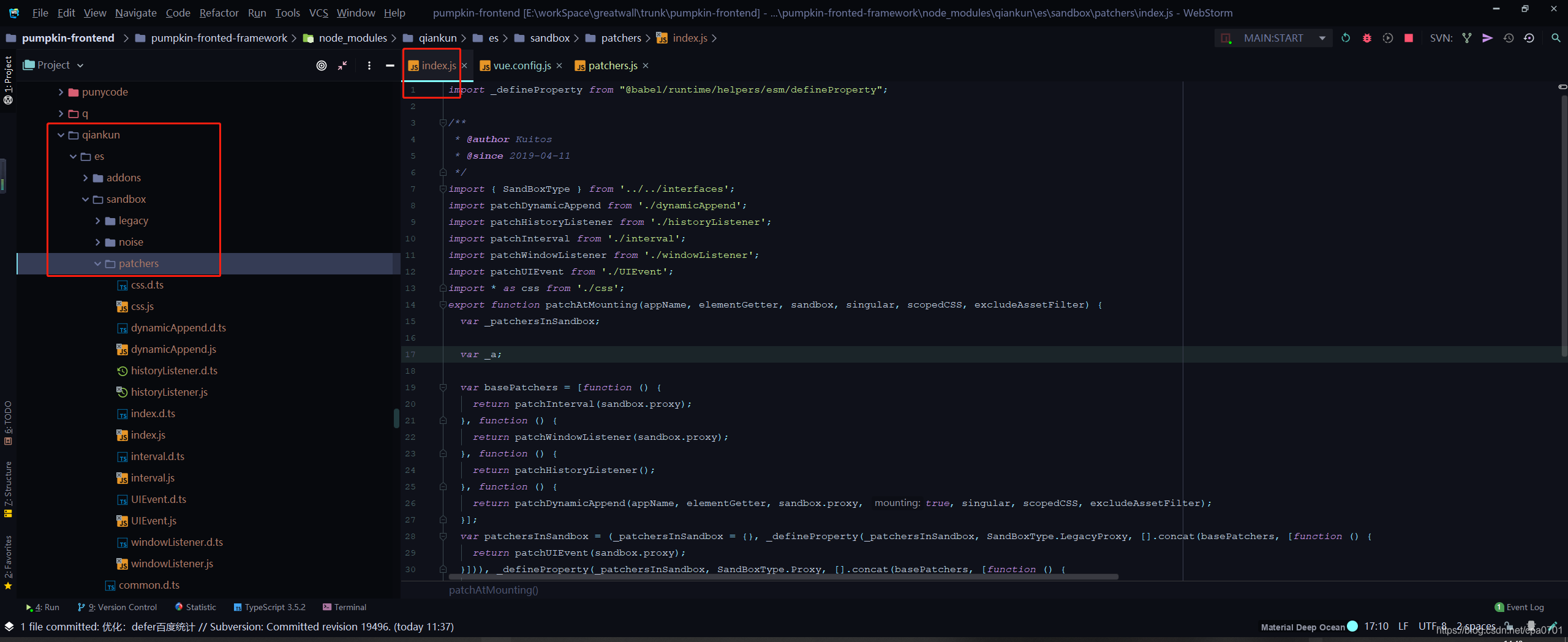1568x642 pixels.
Task: Open the Terminal tool window
Action: (x=345, y=607)
